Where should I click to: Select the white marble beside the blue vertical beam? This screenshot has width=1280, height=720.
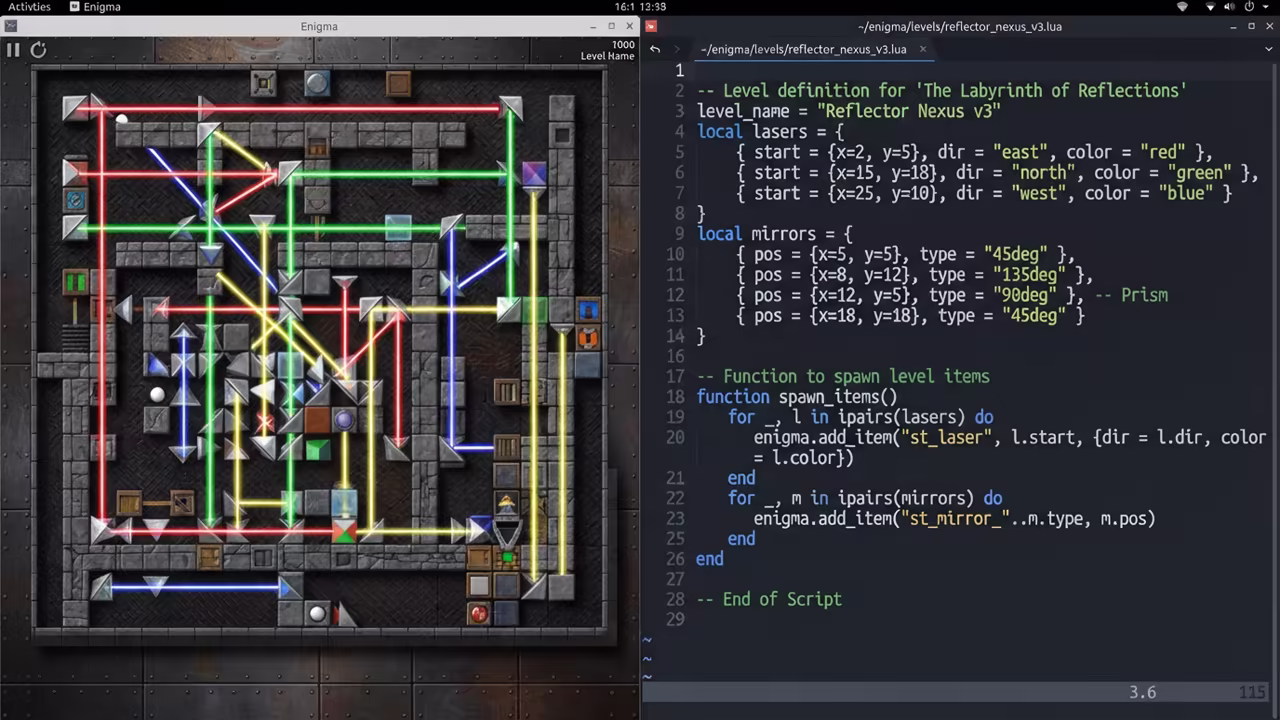[157, 394]
